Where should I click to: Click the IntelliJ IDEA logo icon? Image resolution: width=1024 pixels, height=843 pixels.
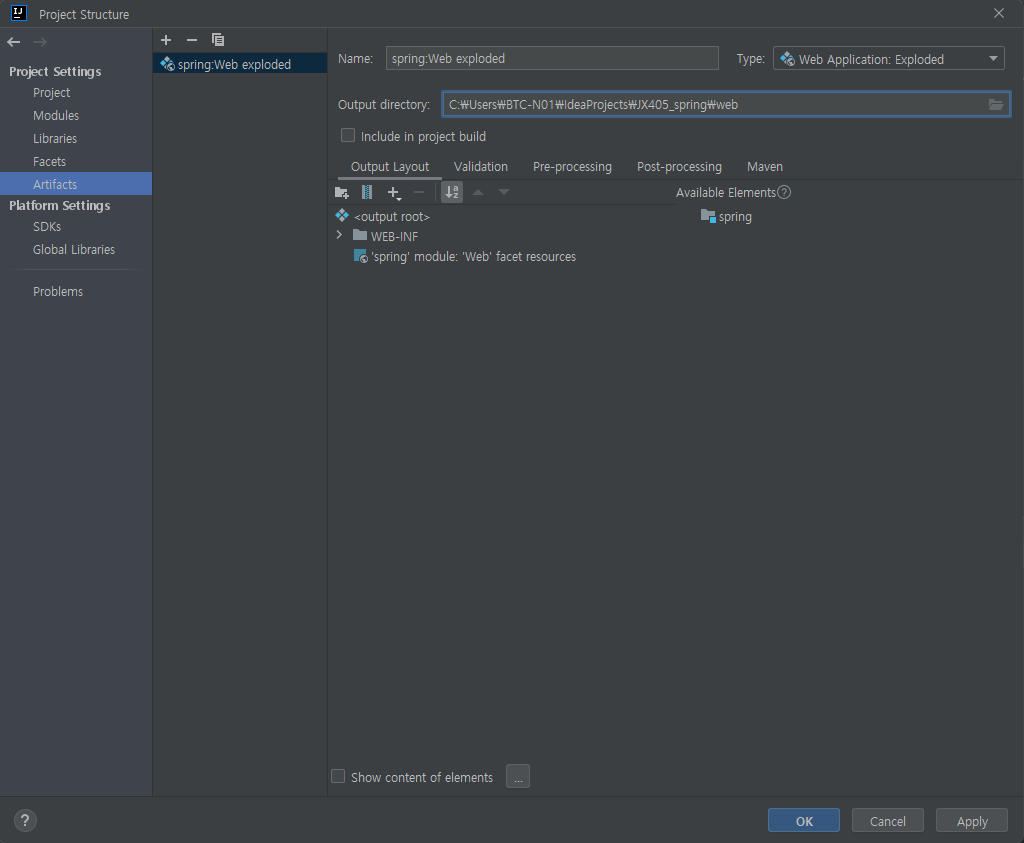[19, 13]
